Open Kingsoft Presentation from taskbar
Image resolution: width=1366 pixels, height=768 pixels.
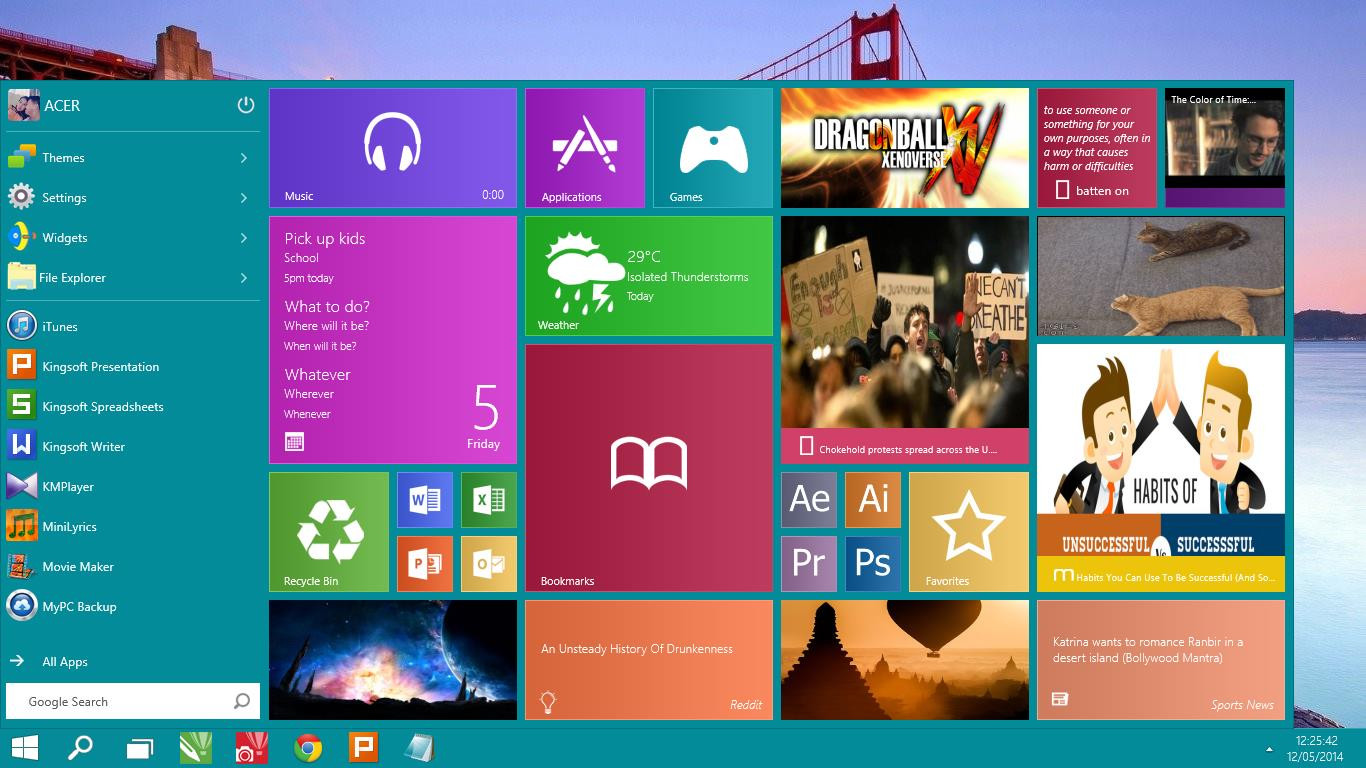[364, 748]
